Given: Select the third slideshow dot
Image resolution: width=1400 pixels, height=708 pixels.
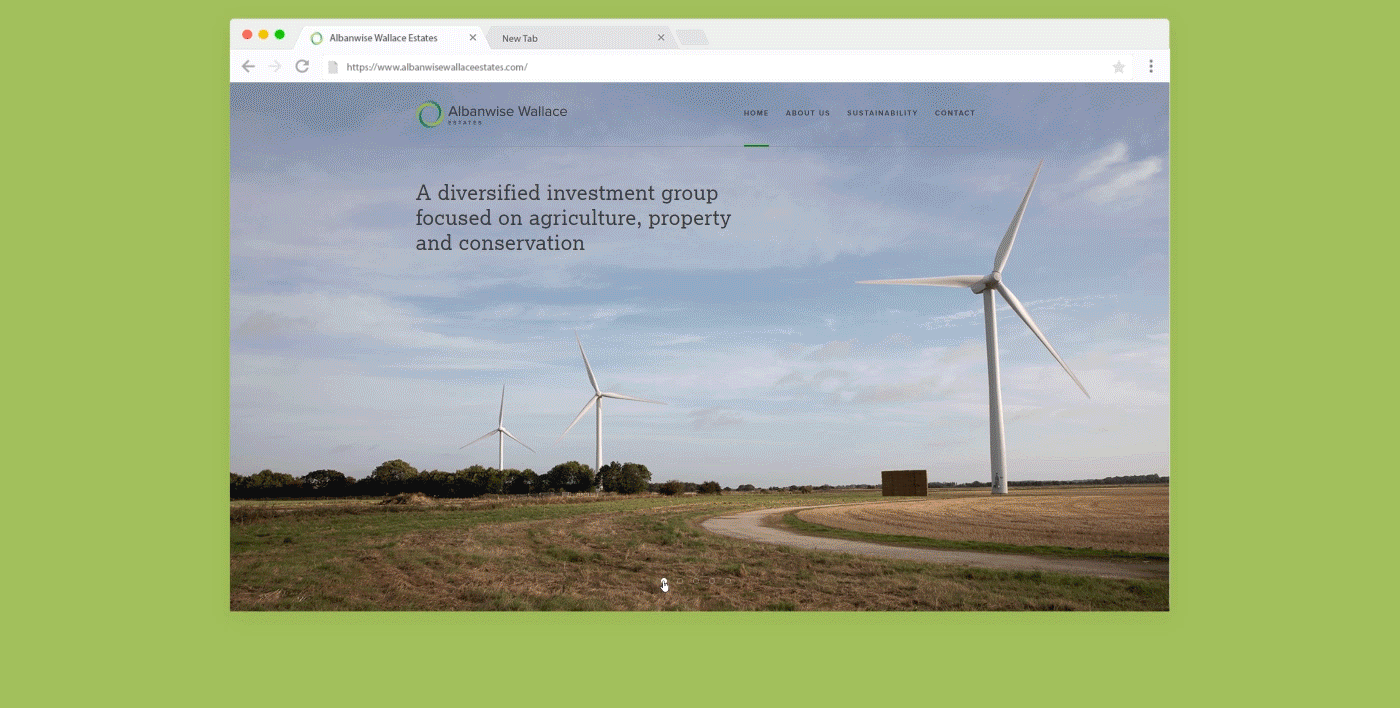Looking at the screenshot, I should [696, 581].
